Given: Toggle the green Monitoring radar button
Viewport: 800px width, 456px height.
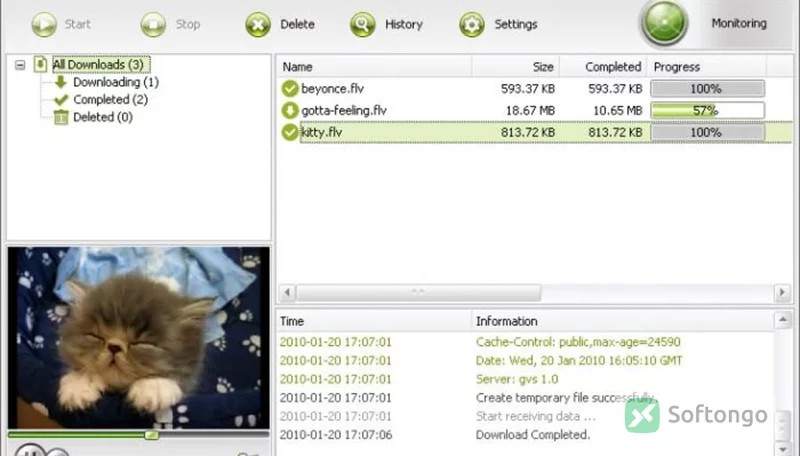Looking at the screenshot, I should pyautogui.click(x=664, y=23).
